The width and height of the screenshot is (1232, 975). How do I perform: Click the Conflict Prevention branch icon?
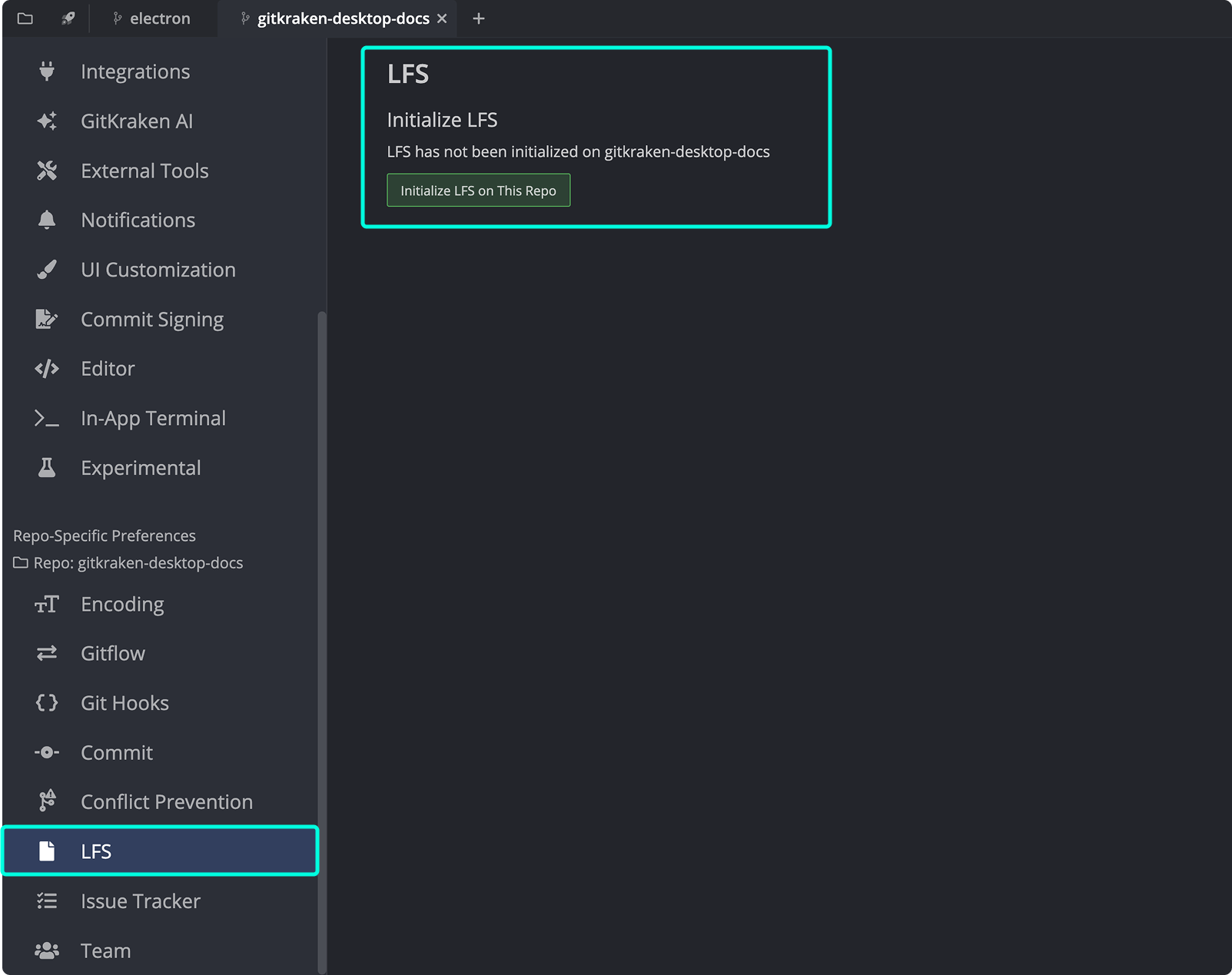(x=46, y=801)
